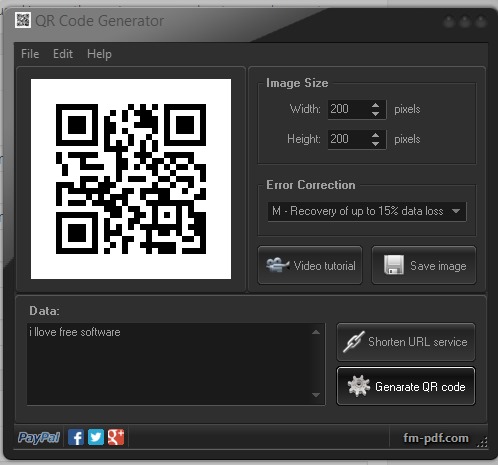The width and height of the screenshot is (498, 465).
Task: Click the chain link Shorten URL icon
Action: click(x=354, y=342)
